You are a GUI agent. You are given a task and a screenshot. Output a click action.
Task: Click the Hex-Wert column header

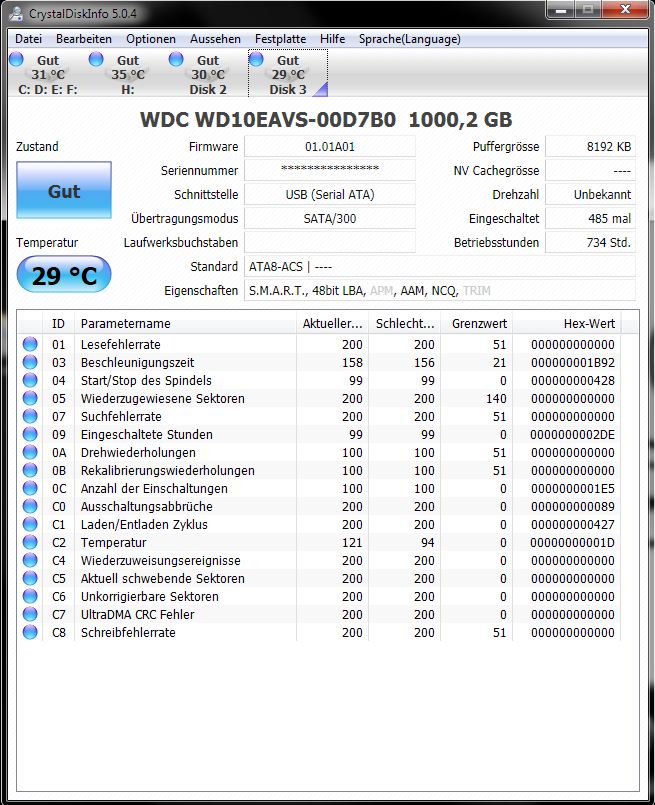[x=567, y=323]
